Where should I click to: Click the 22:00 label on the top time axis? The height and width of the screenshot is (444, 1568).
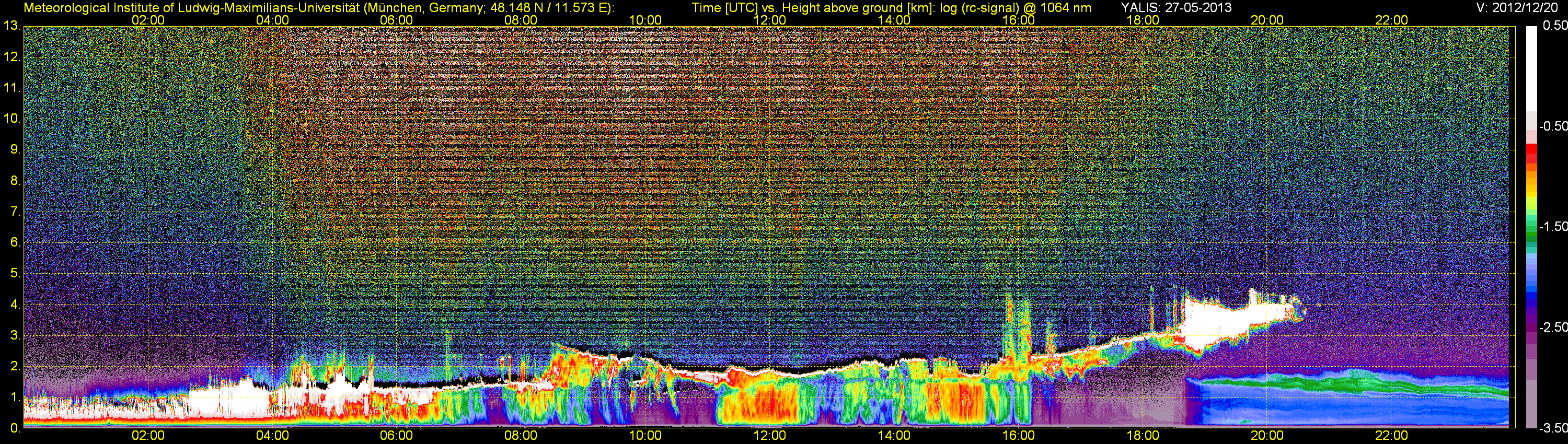(x=1391, y=20)
